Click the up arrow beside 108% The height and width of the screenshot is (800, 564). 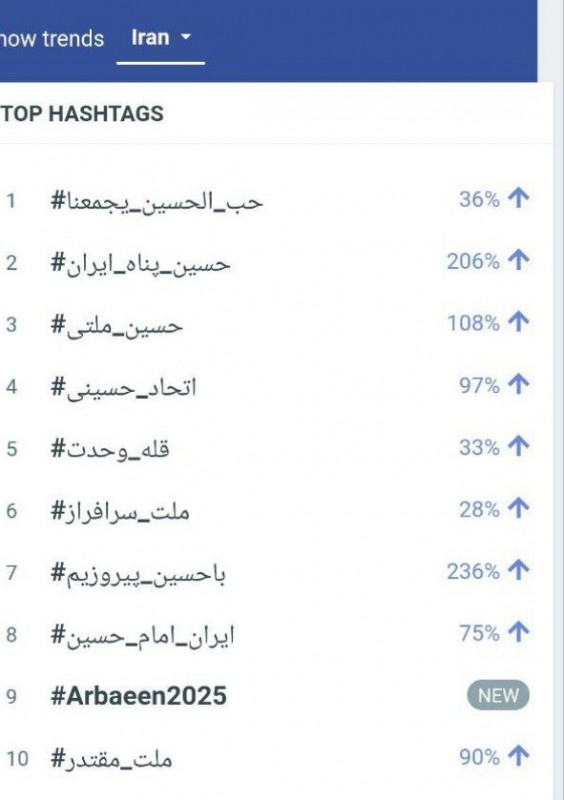[519, 322]
